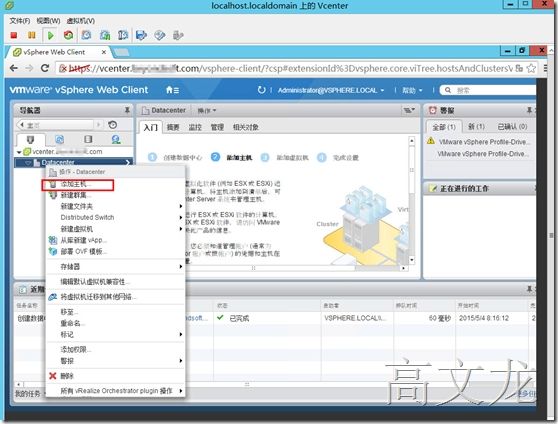This screenshot has height=424, width=558.
Task: Open the vSphere Home menu icon
Action: point(173,90)
